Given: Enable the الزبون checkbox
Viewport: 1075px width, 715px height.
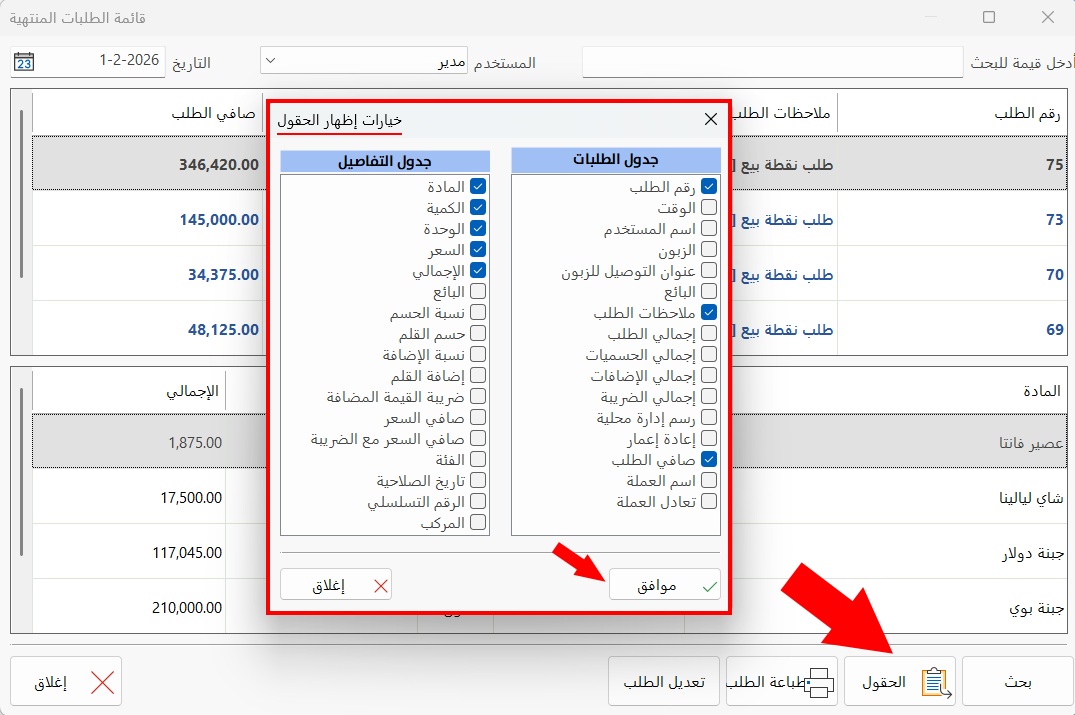Looking at the screenshot, I should pos(708,249).
